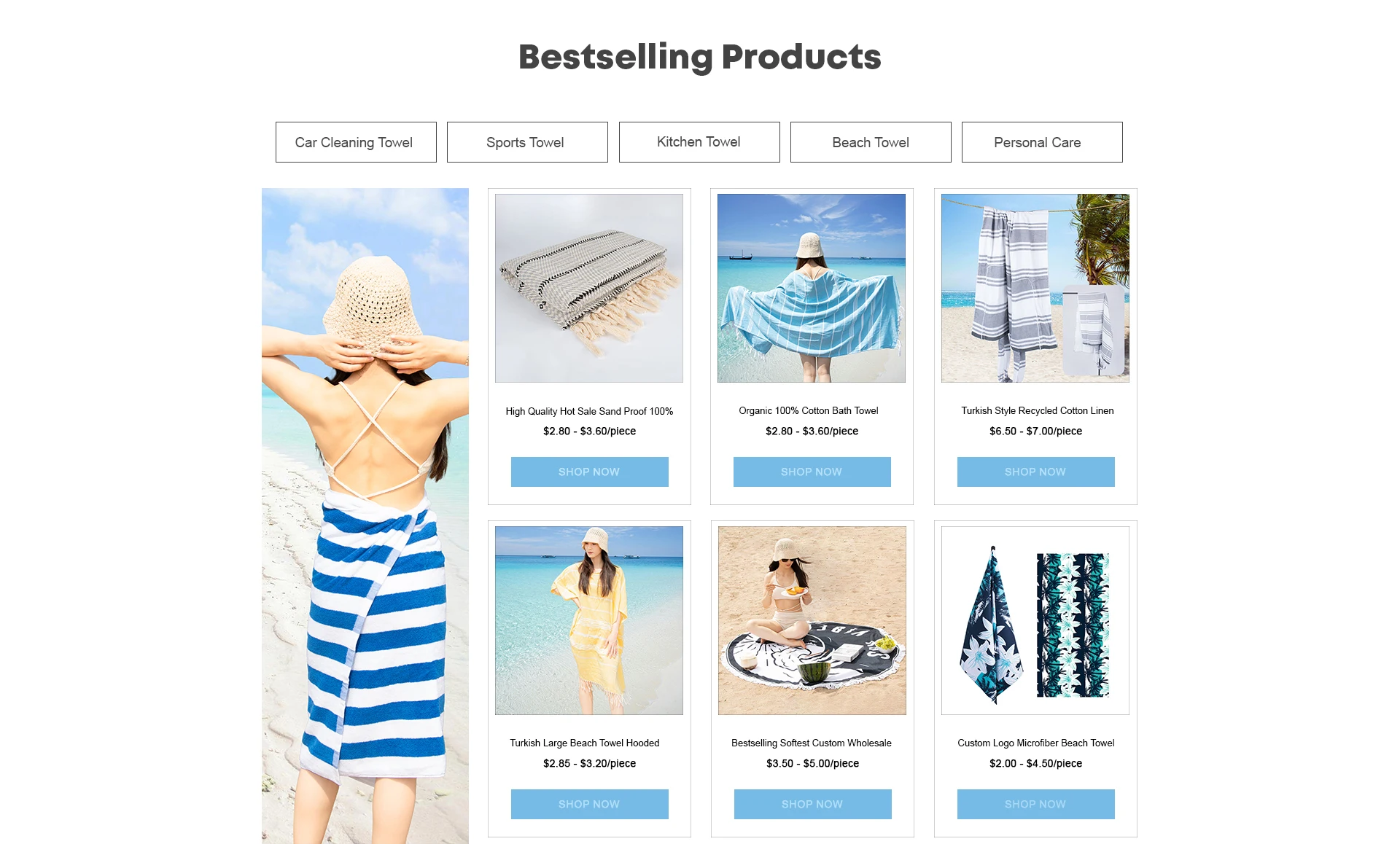This screenshot has width=1400, height=844.
Task: Select the Personal Care tab
Action: (x=1042, y=142)
